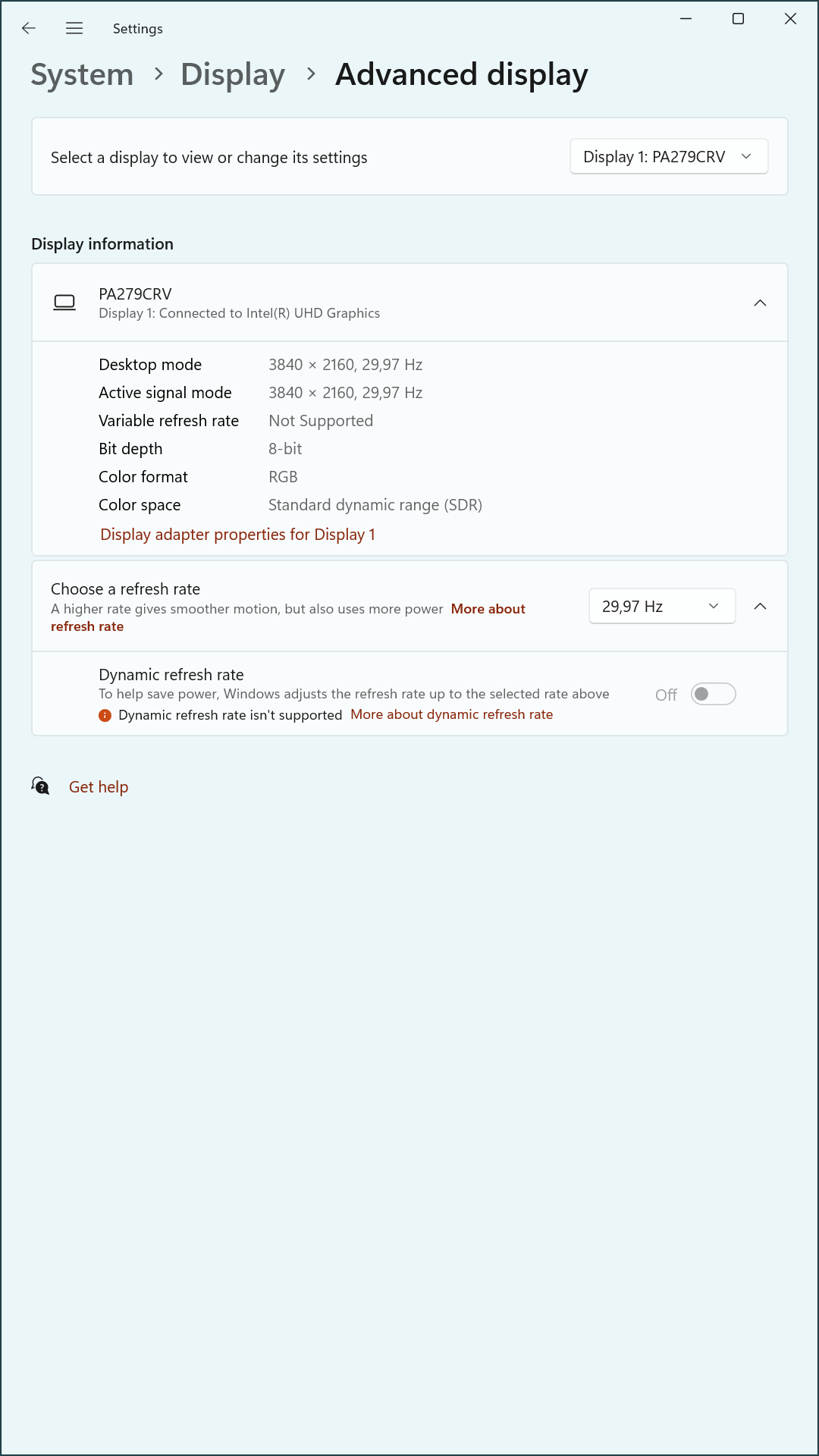The image size is (819, 1456).
Task: Click the laptop monitor icon for PA279CRV
Action: click(64, 303)
